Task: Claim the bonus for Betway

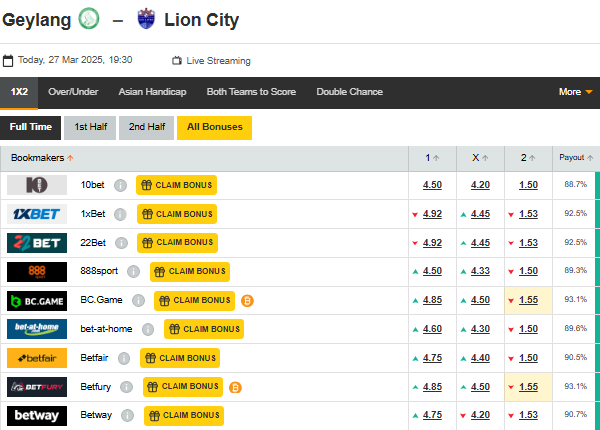Action: (184, 416)
